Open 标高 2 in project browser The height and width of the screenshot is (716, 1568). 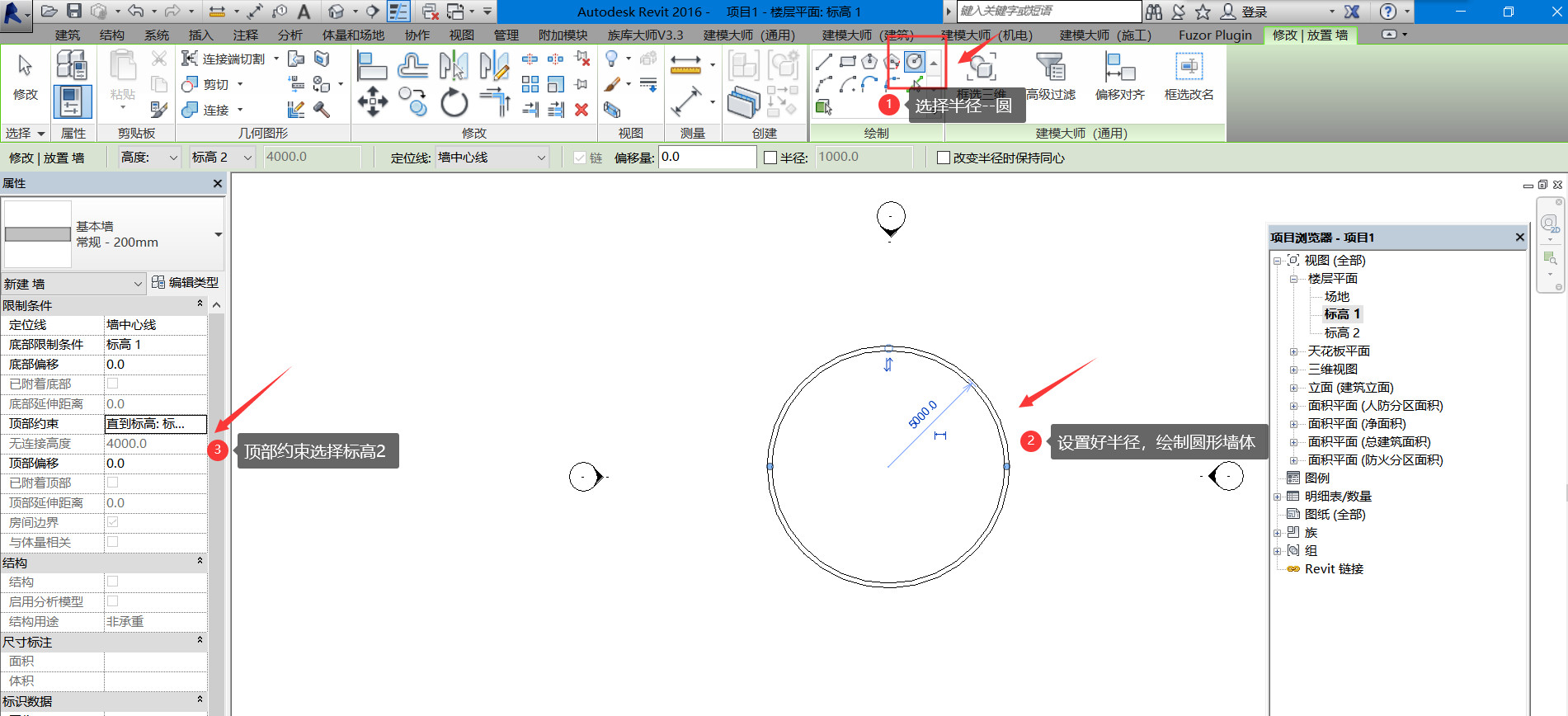1342,333
